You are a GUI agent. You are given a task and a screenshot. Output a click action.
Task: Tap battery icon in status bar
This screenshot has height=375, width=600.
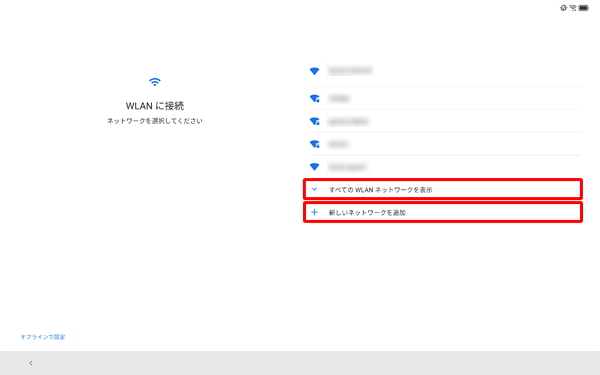click(x=584, y=8)
